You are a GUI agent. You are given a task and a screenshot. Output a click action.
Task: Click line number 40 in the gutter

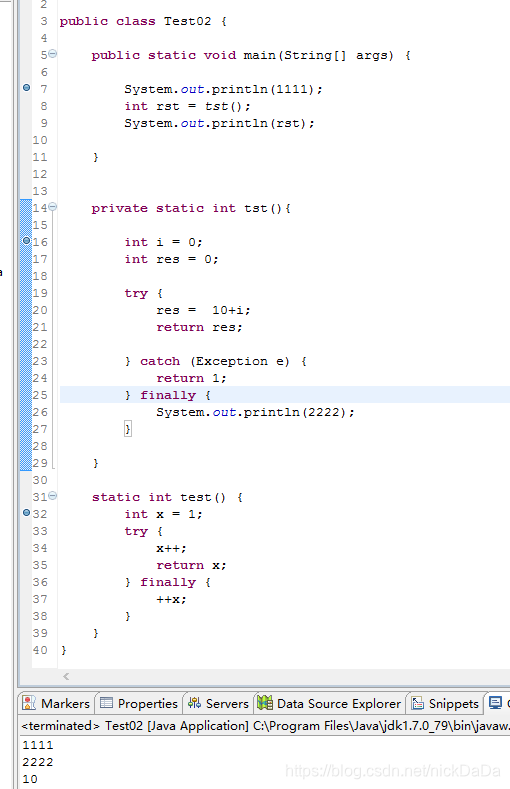tap(40, 650)
